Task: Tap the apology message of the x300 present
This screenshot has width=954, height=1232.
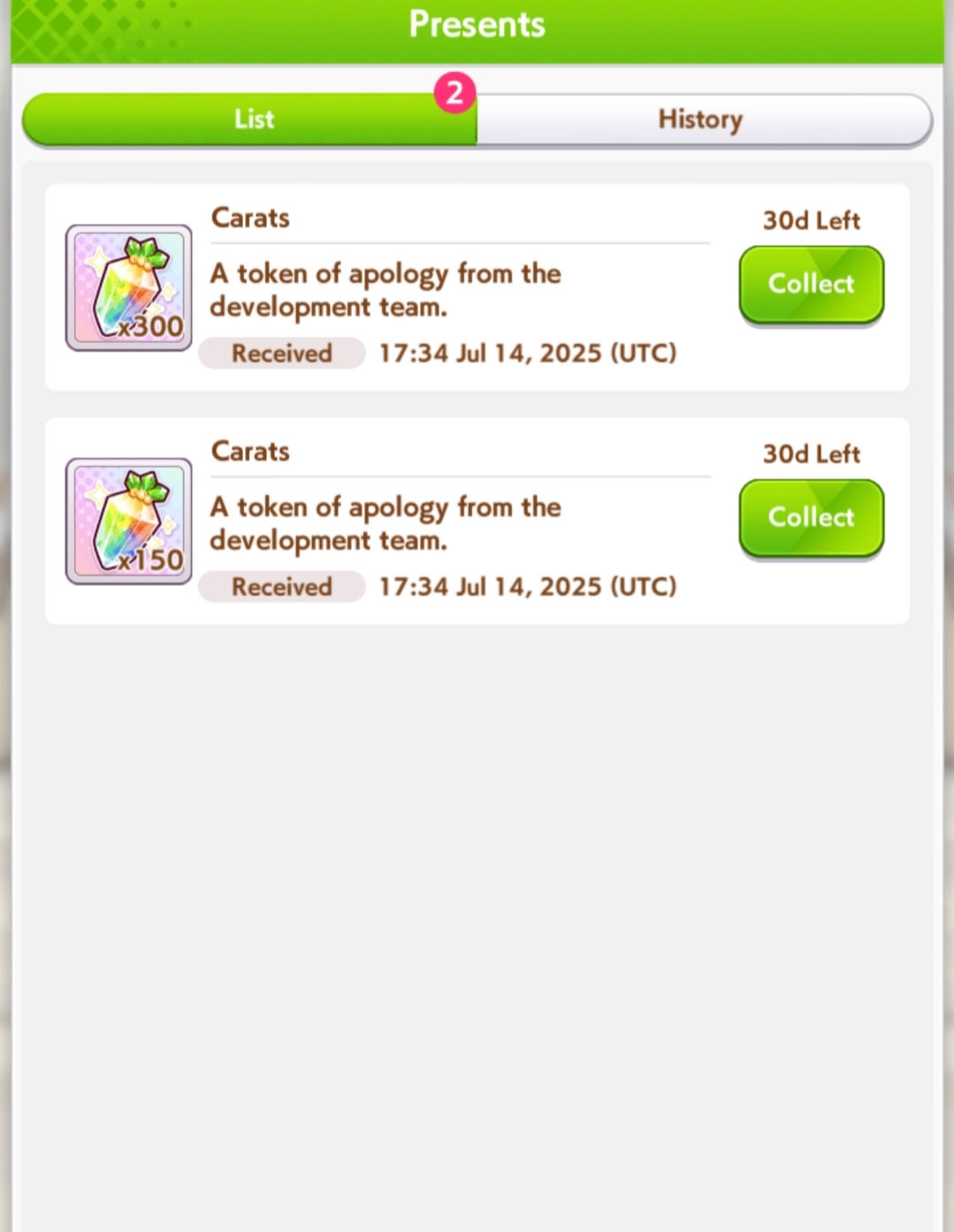Action: pyautogui.click(x=385, y=290)
